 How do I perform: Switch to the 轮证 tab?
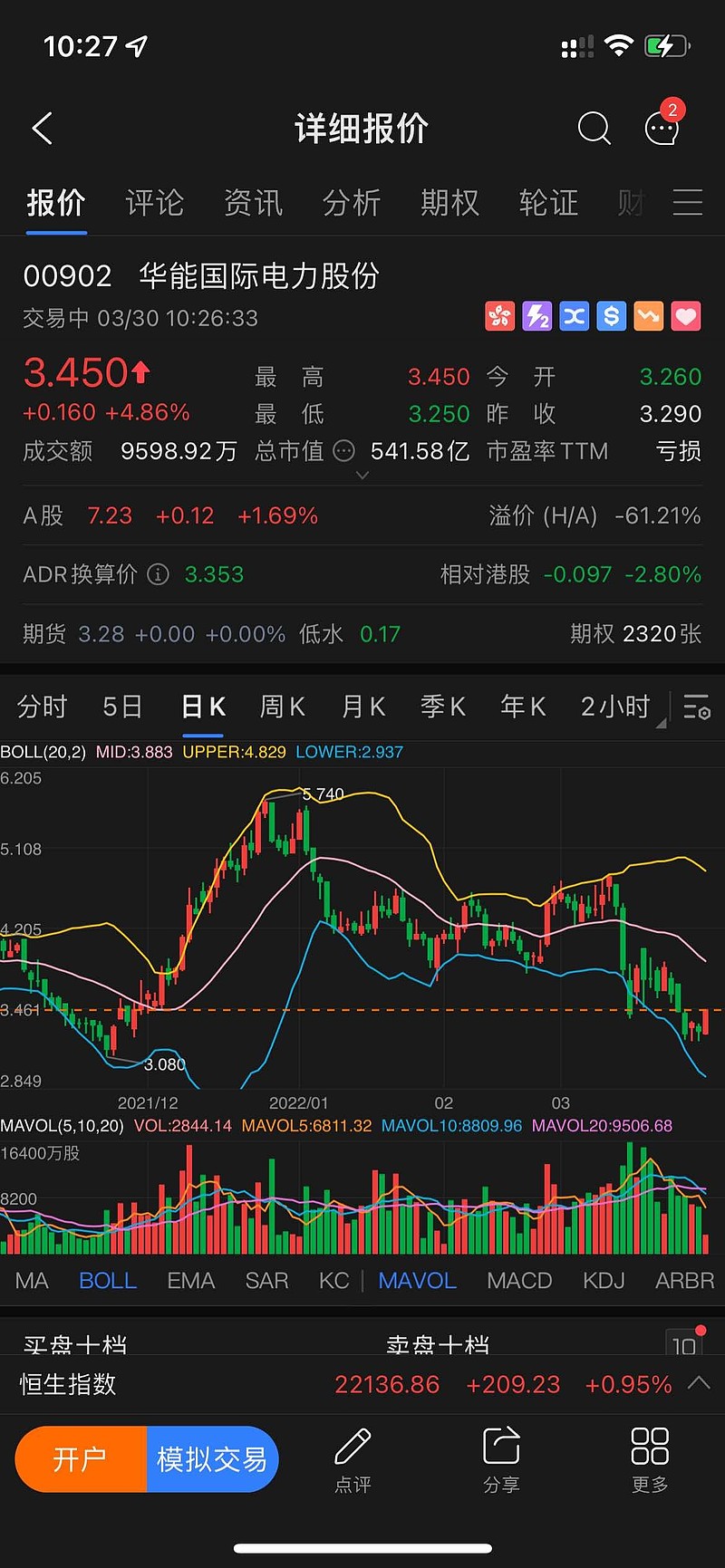pos(549,203)
